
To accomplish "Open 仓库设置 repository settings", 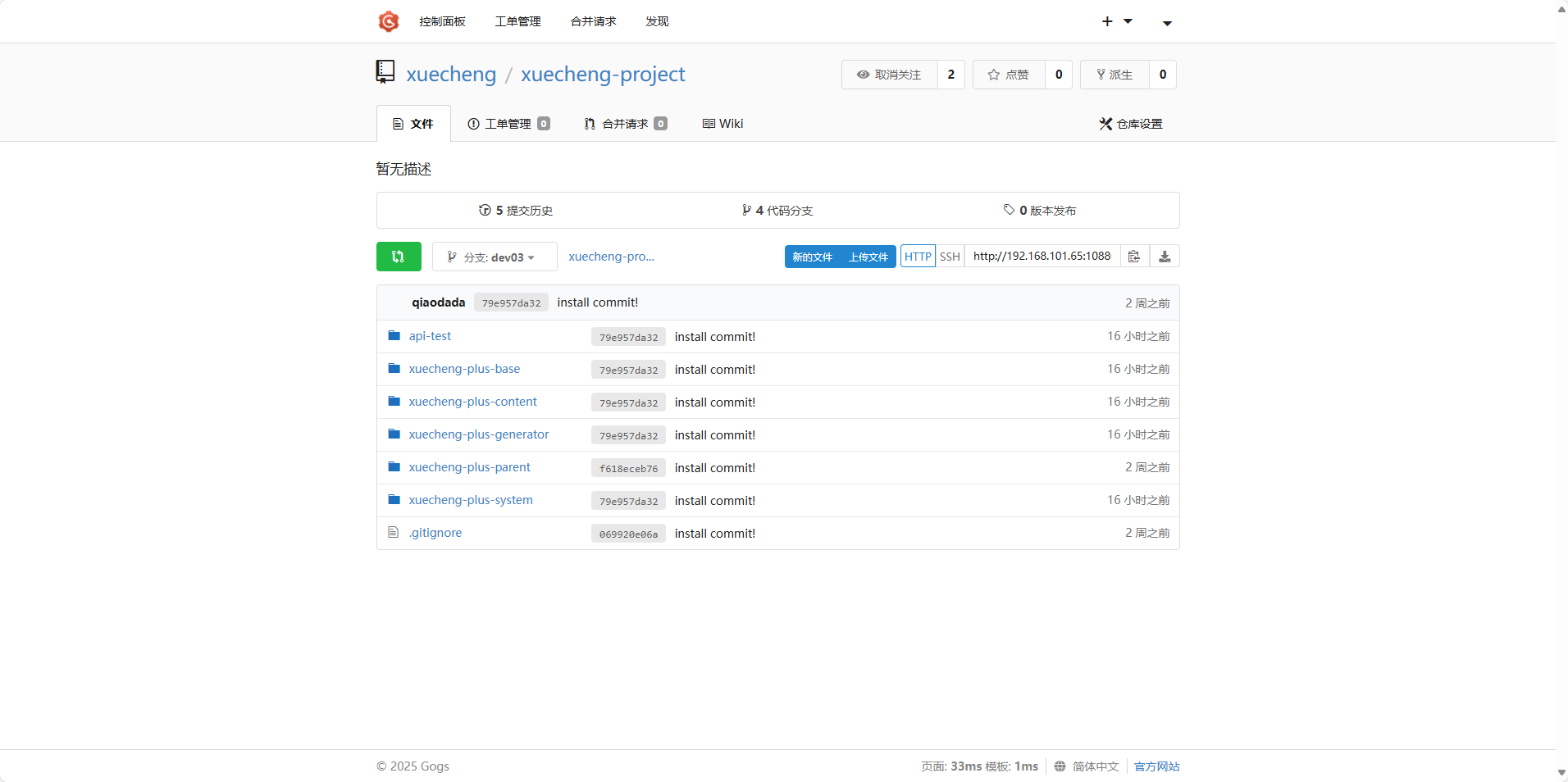I will click(x=1131, y=124).
